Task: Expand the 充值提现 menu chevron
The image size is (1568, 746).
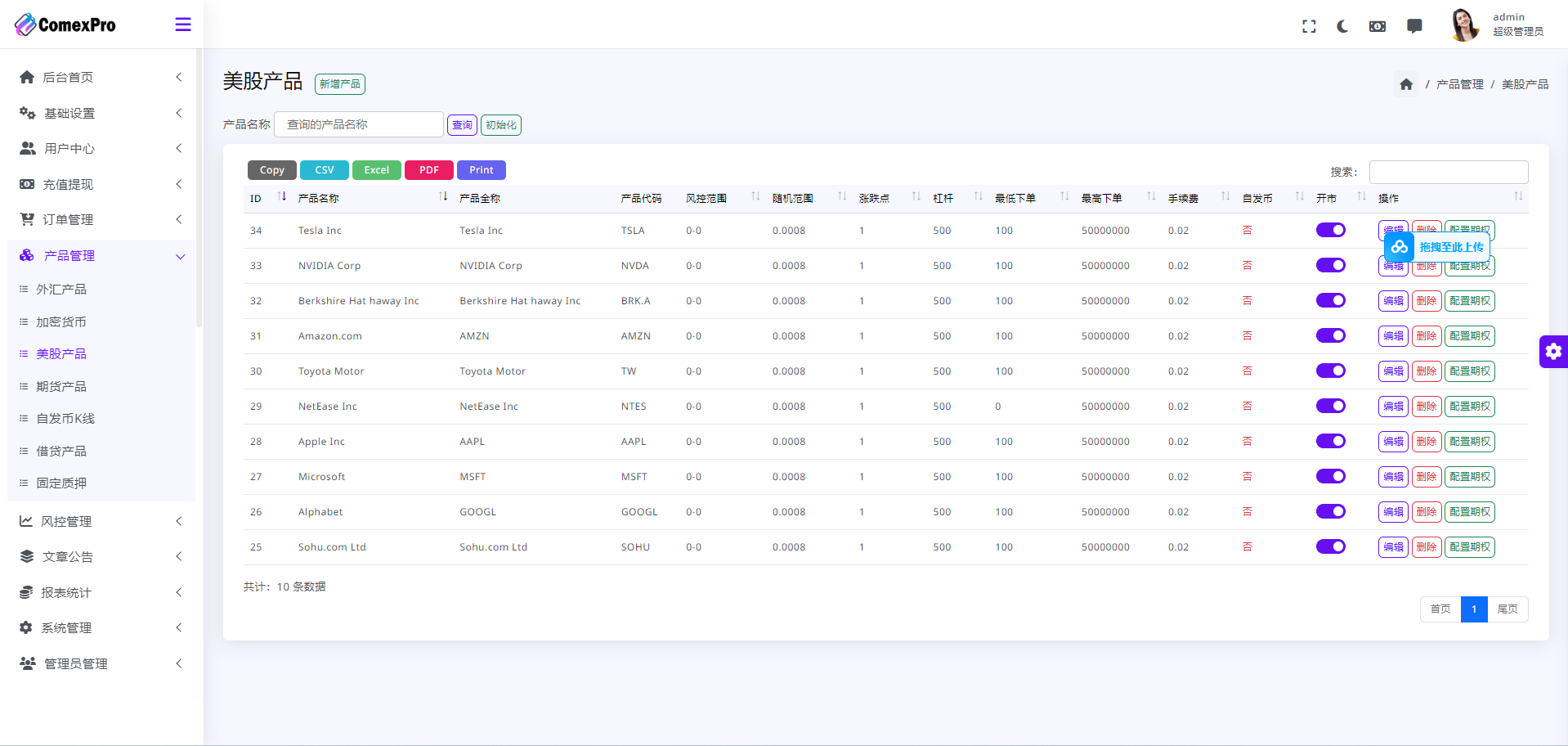Action: coord(179,184)
